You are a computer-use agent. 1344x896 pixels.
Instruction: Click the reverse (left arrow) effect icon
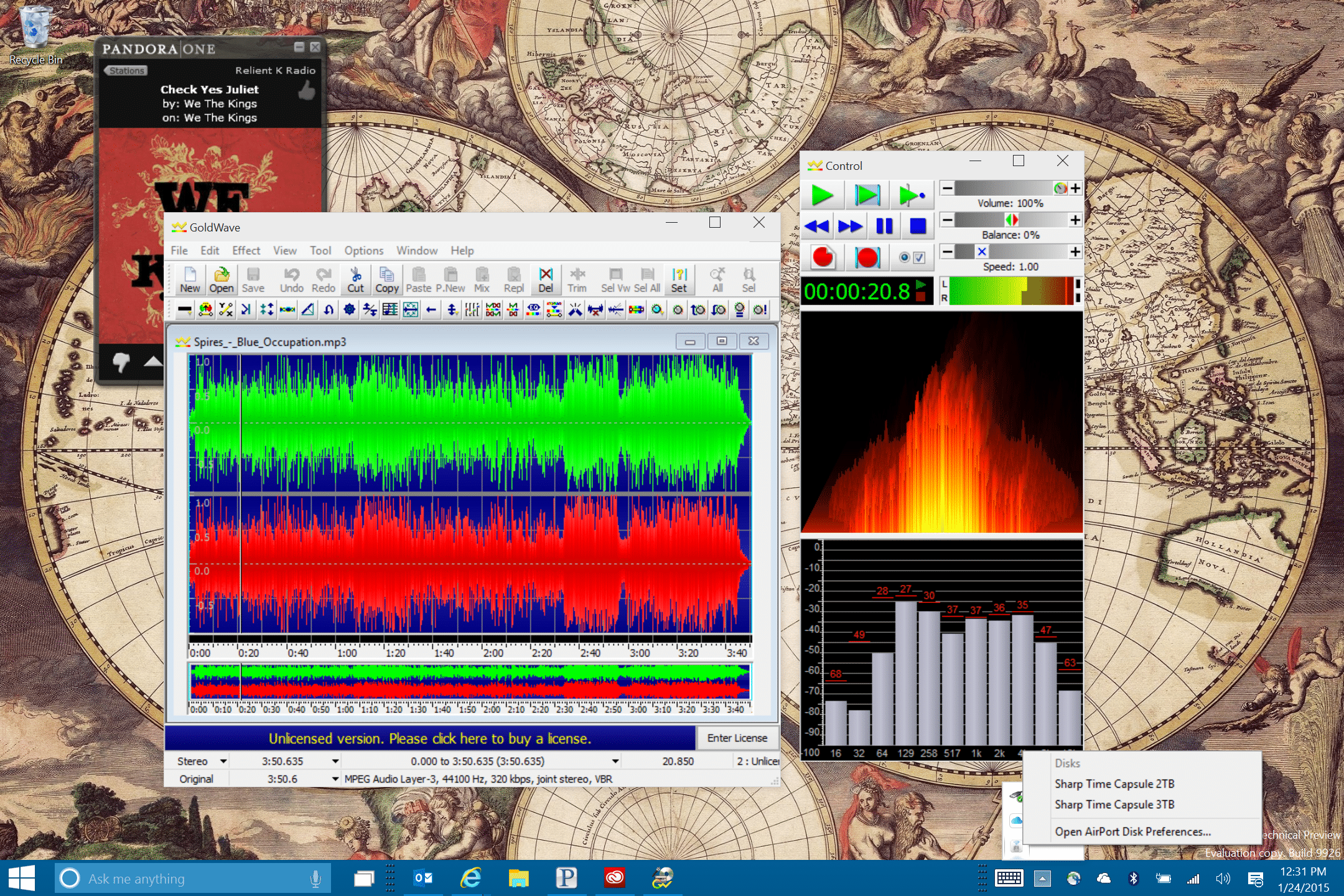(431, 309)
